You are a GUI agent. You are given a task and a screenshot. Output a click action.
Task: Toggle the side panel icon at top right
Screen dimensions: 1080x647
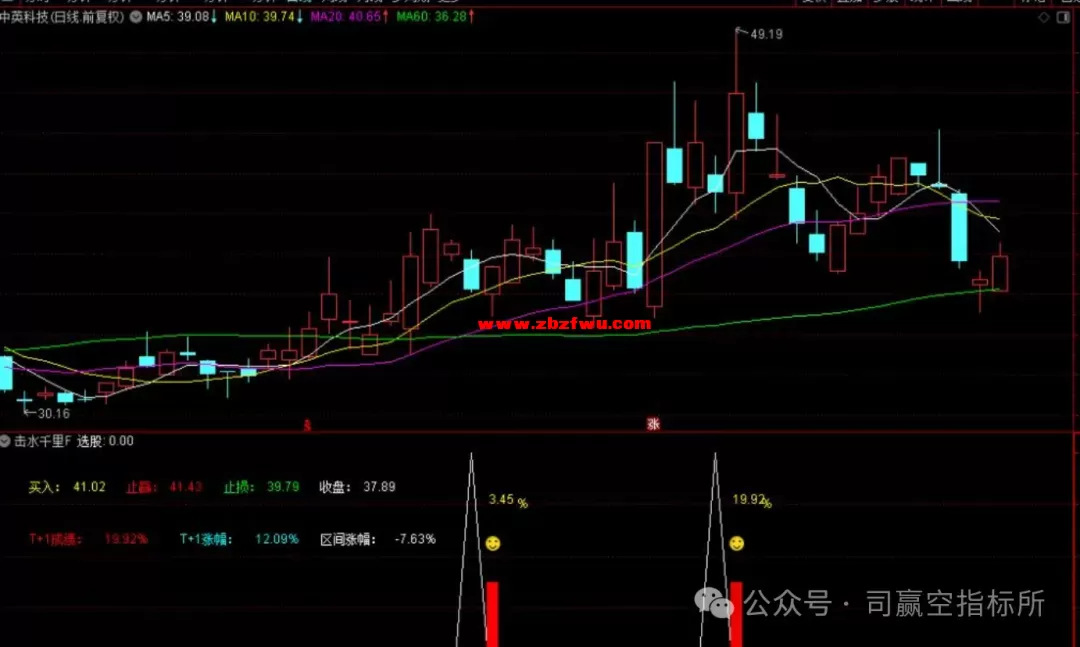tap(1063, 17)
